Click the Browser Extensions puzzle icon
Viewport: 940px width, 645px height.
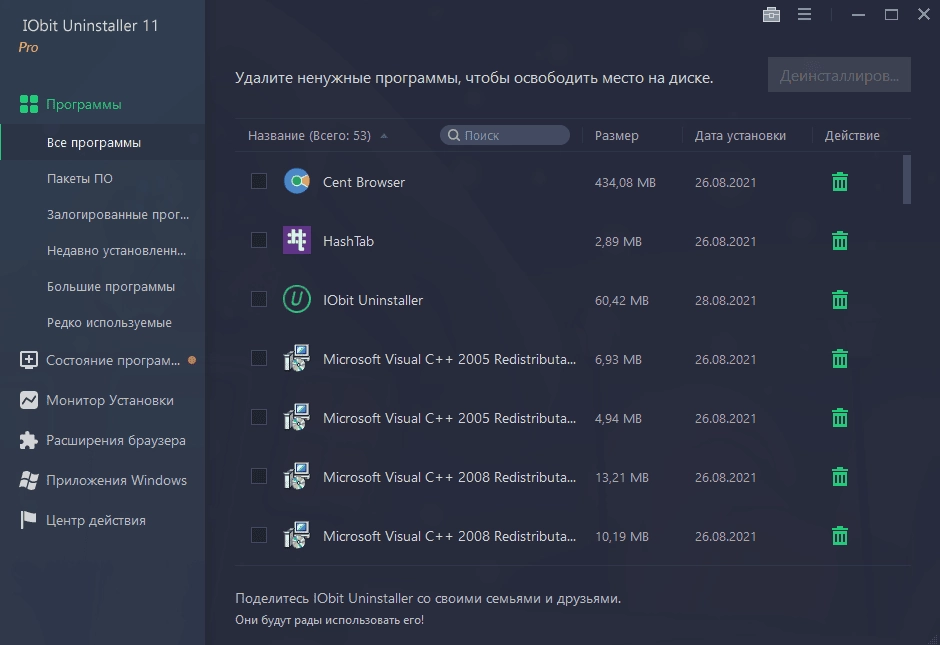coord(29,440)
